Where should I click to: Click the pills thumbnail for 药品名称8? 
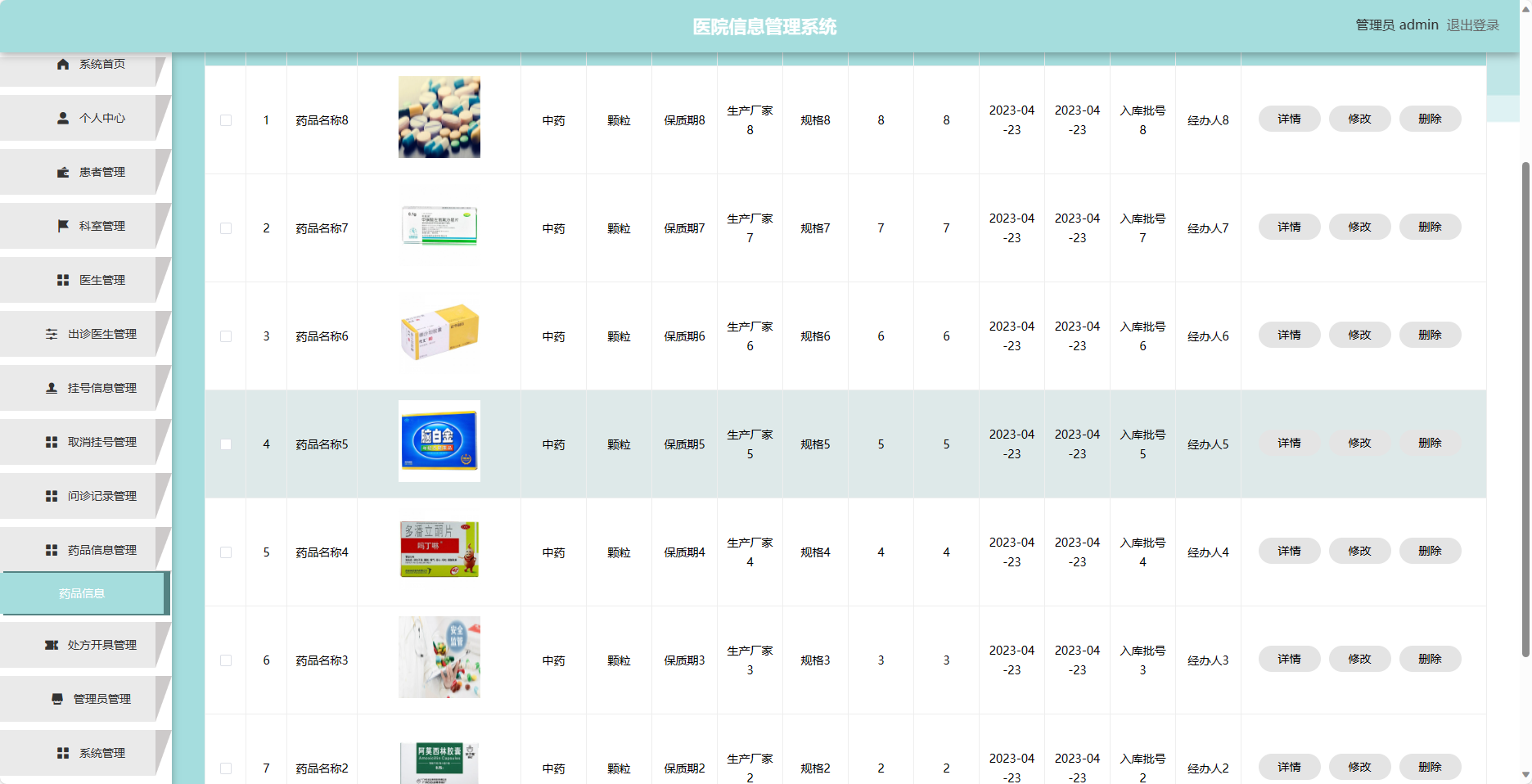tap(439, 117)
